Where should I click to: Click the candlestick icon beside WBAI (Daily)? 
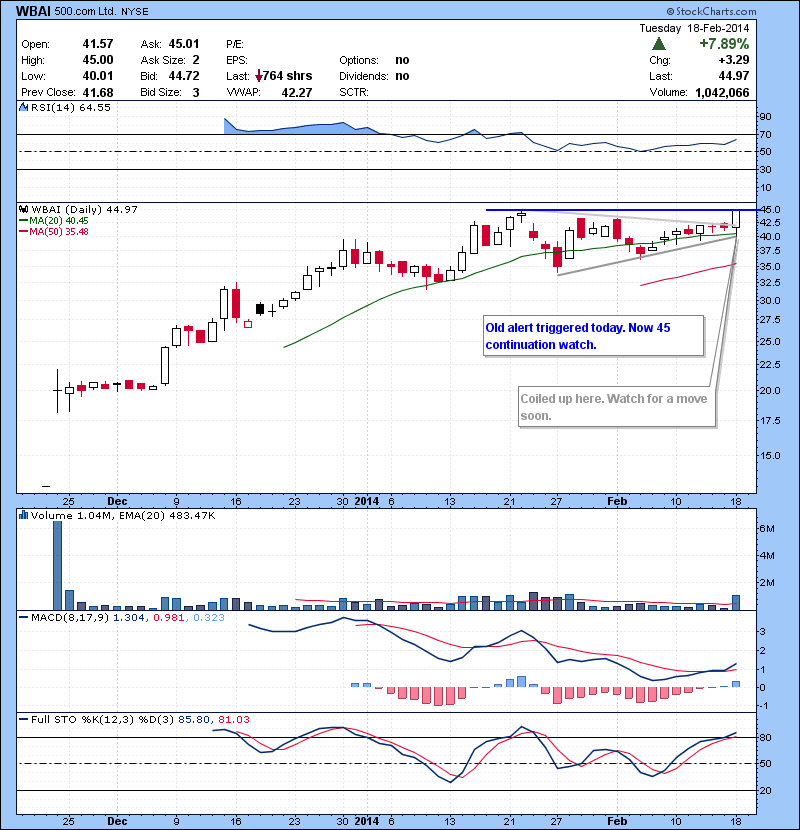point(24,209)
